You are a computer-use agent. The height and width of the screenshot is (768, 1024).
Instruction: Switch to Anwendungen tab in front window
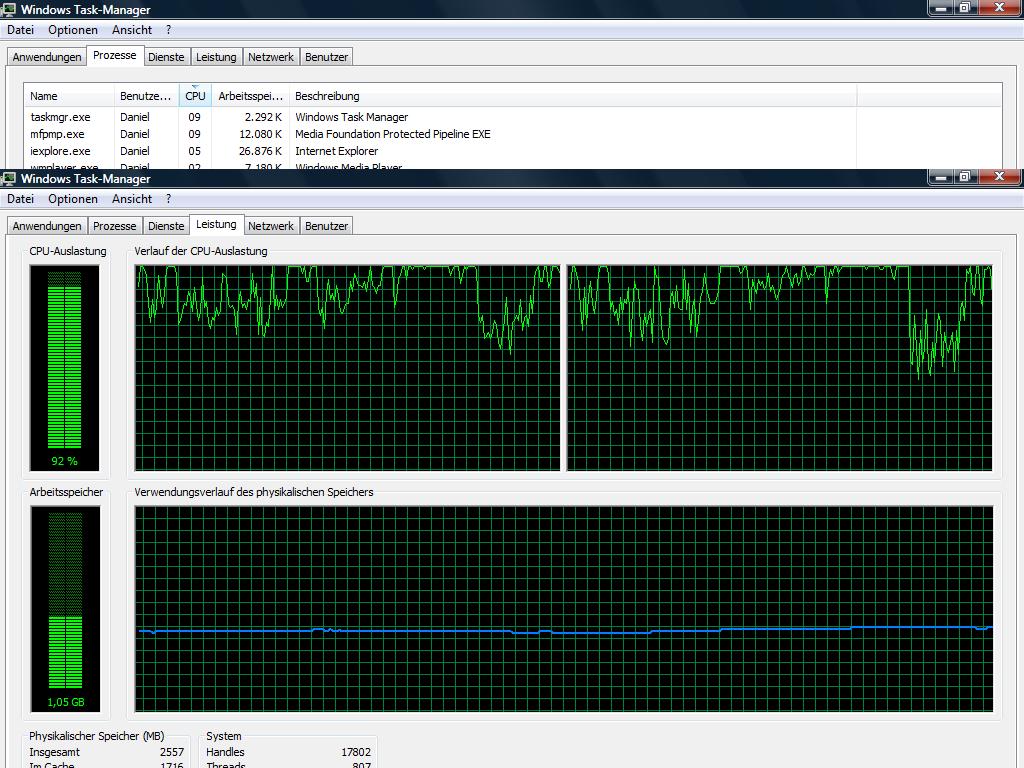[x=47, y=226]
